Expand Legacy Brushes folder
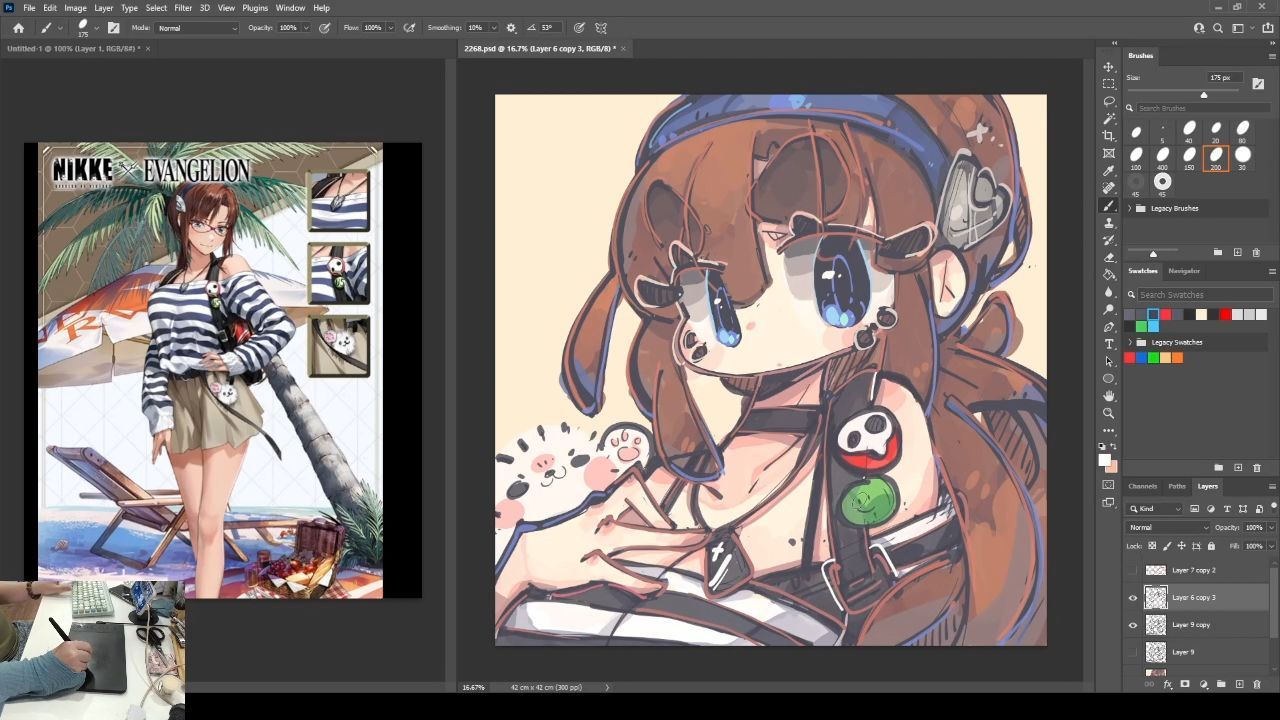The height and width of the screenshot is (720, 1280). 1130,208
